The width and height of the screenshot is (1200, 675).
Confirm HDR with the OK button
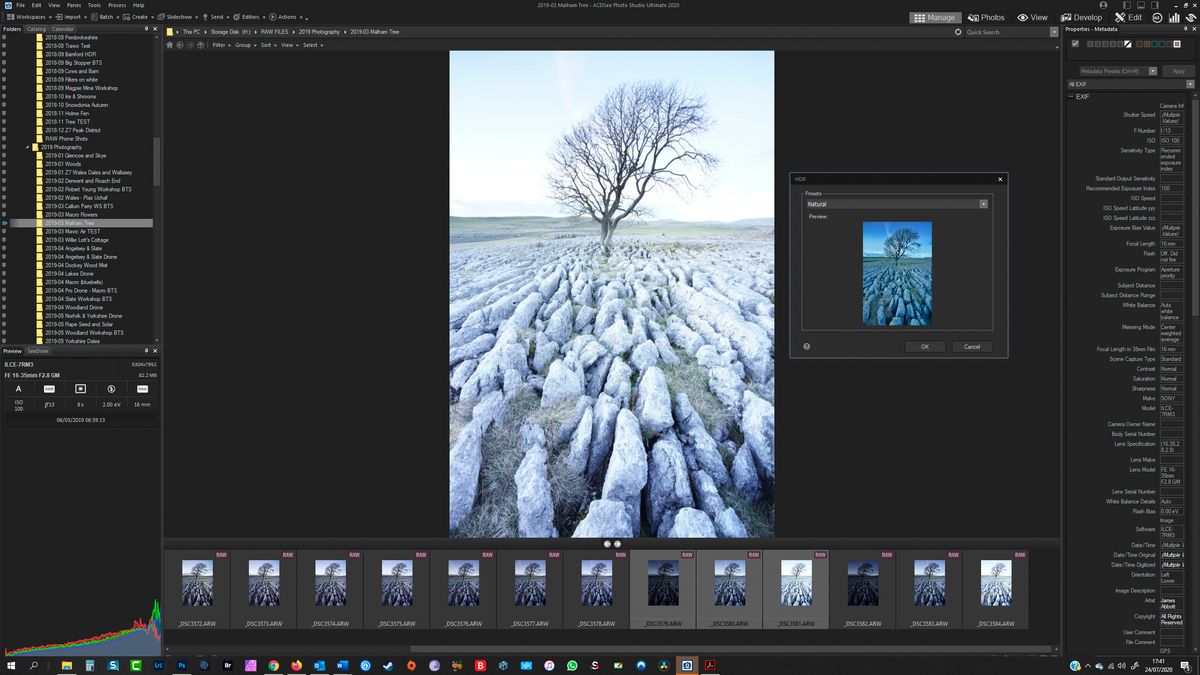[925, 346]
